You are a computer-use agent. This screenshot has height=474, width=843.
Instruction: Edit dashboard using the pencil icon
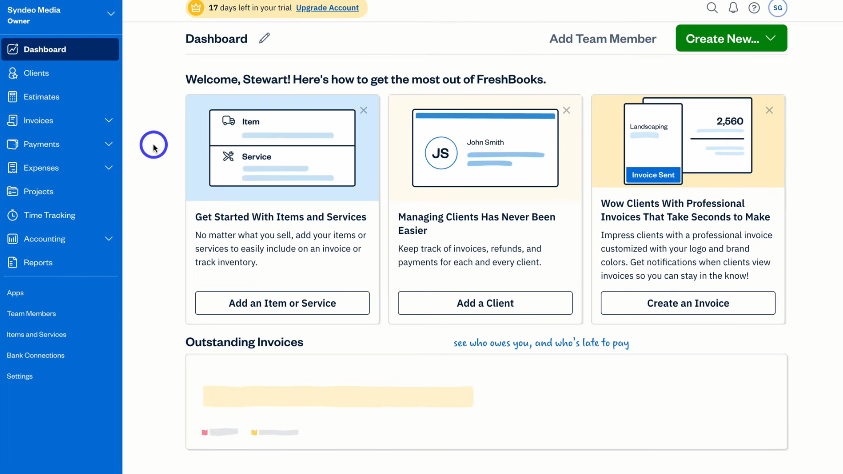[264, 38]
